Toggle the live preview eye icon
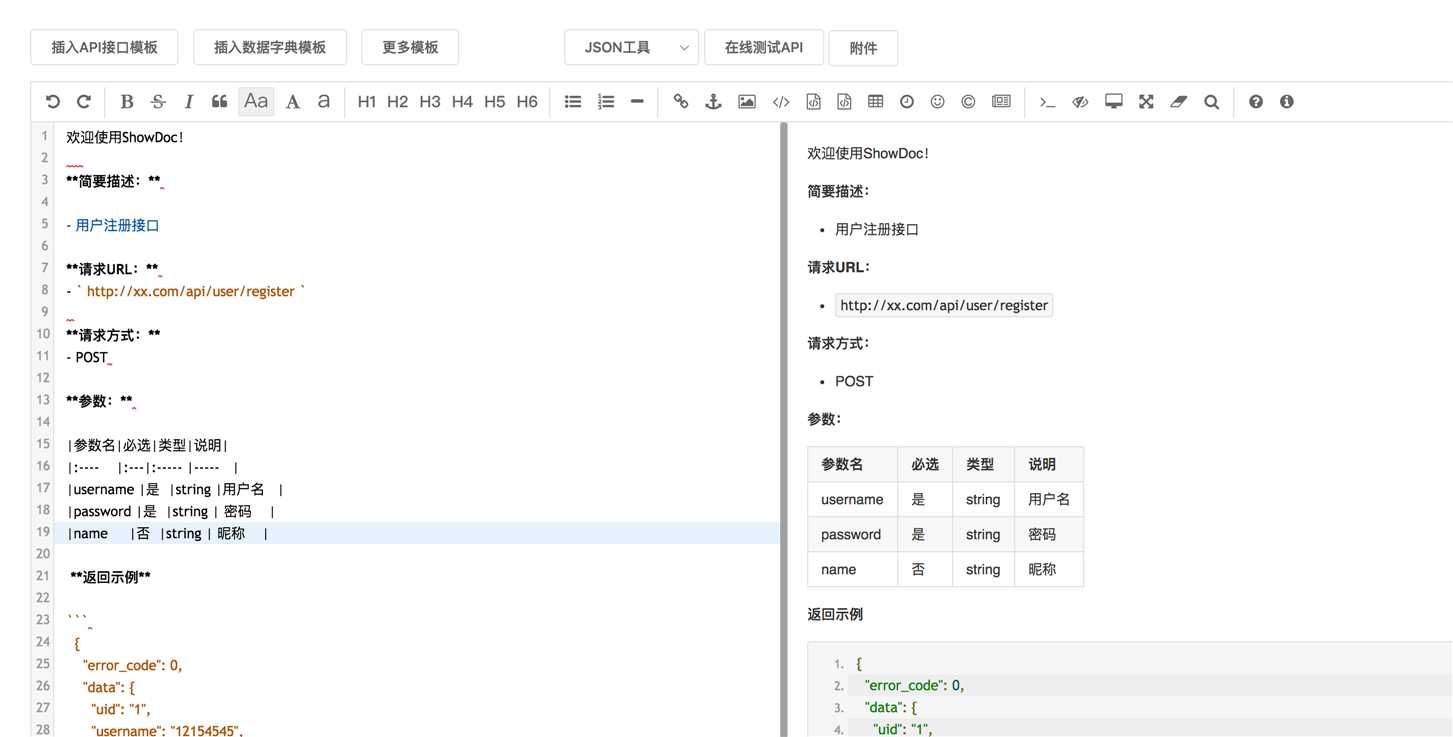 [1080, 101]
